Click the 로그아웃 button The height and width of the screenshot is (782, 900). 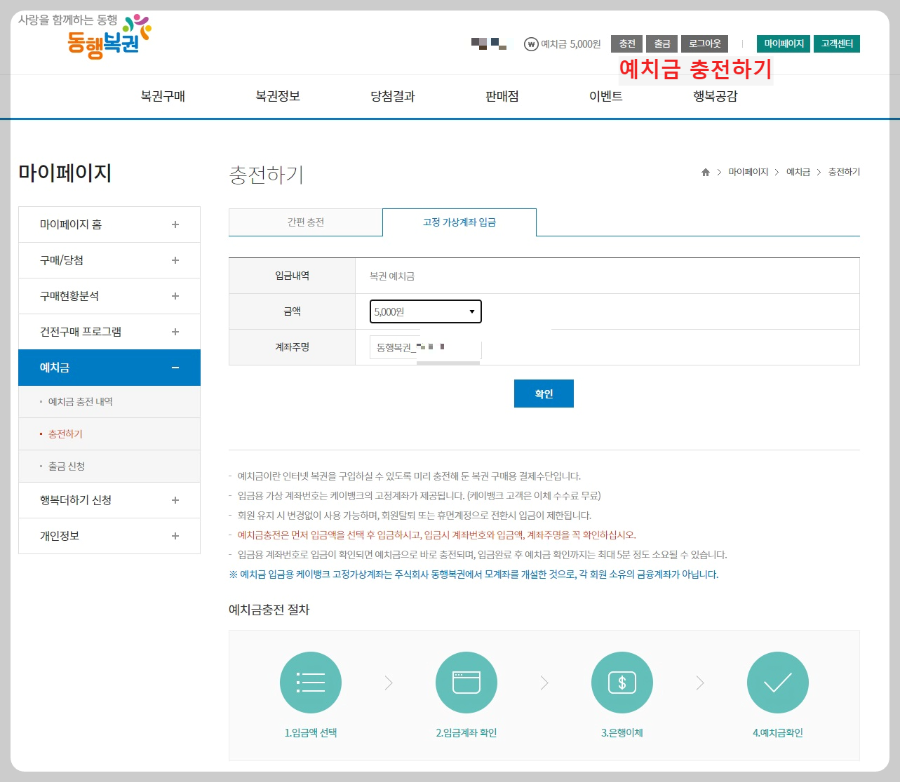click(x=703, y=43)
